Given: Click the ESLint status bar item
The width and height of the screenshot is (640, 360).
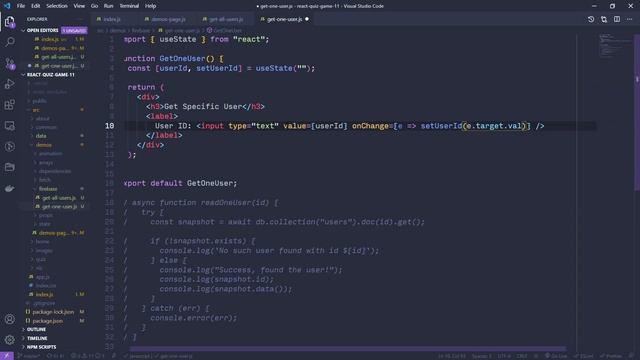Looking at the screenshot, I should coord(584,356).
